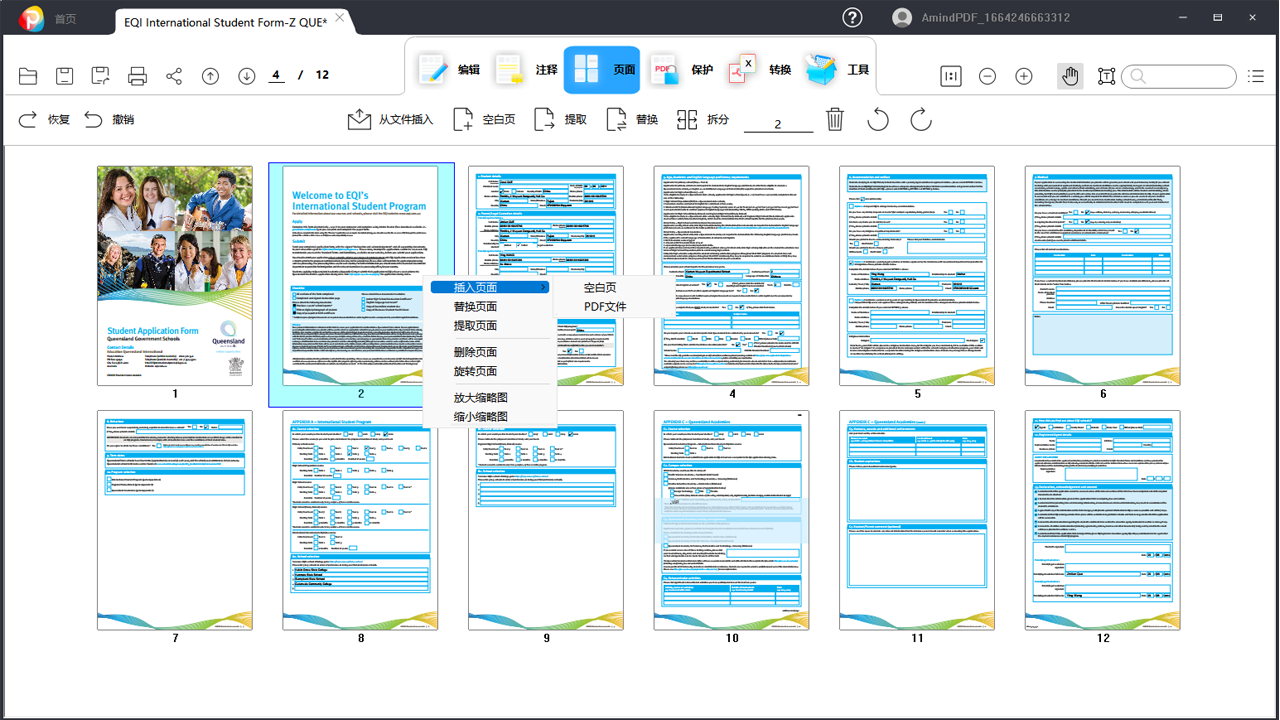Click the Open folder icon
This screenshot has height=720, width=1280.
[x=28, y=76]
